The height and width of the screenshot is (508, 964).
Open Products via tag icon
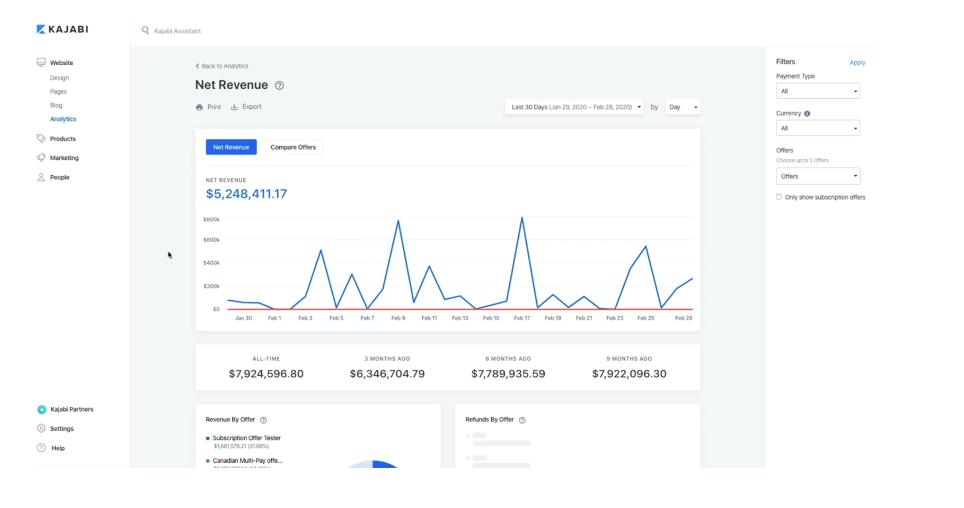41,138
